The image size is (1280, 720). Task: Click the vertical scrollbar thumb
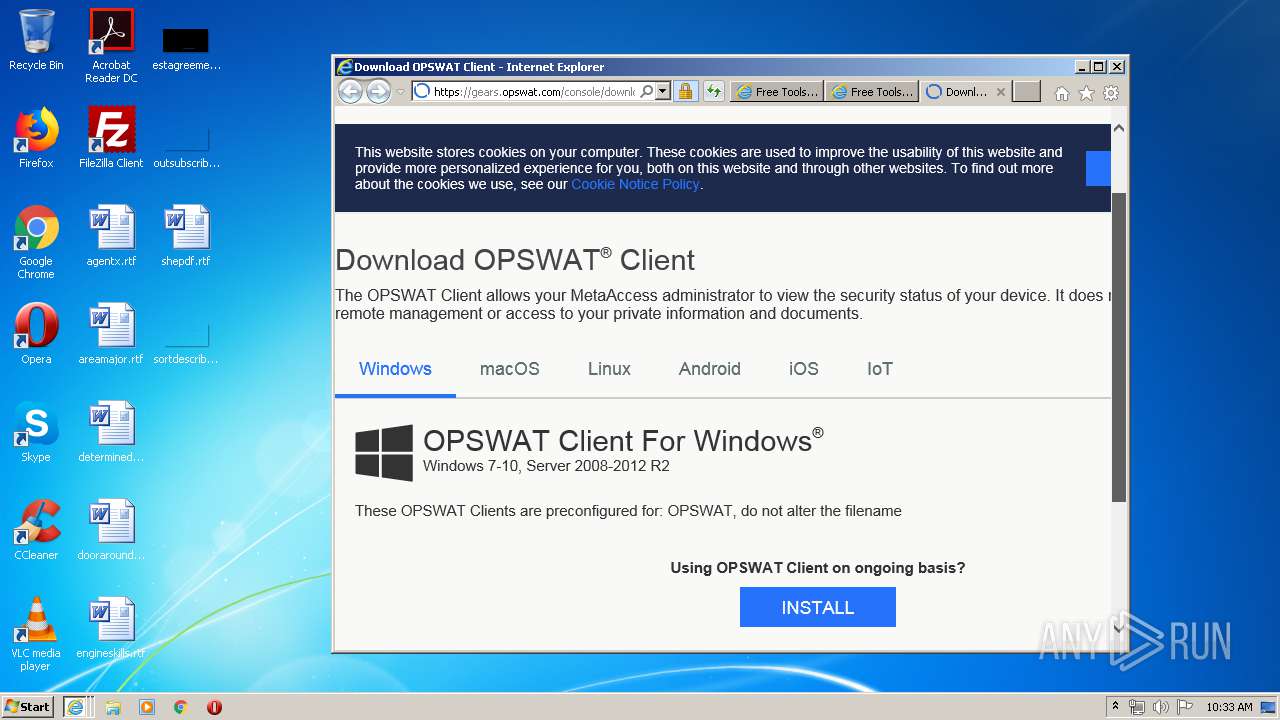[1119, 347]
